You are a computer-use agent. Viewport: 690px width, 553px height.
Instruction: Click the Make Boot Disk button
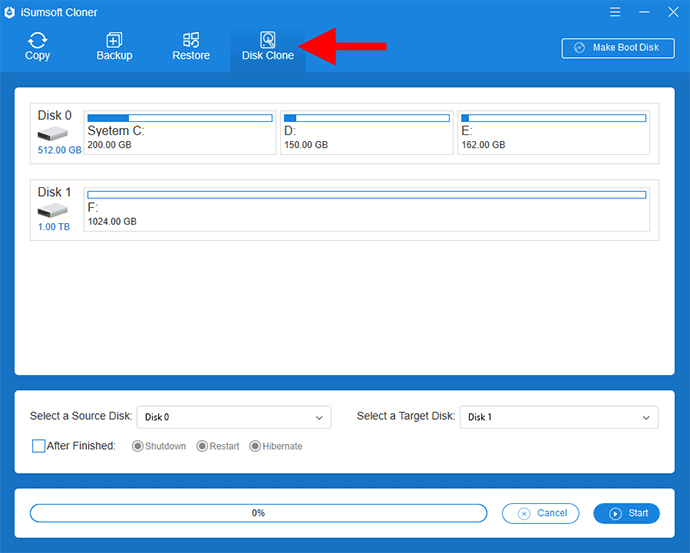click(618, 48)
